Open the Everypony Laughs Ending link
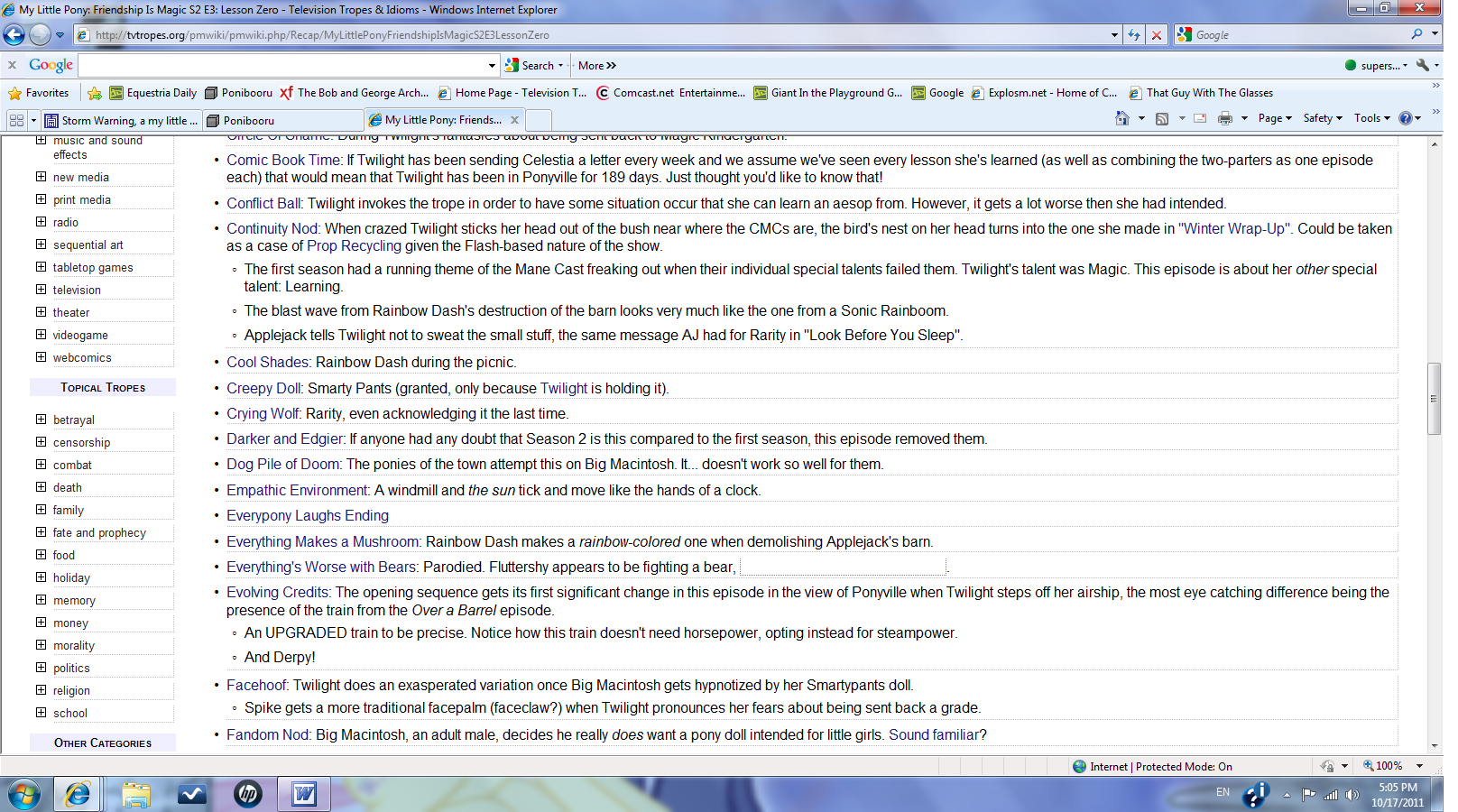The image size is (1458, 812). 308,515
